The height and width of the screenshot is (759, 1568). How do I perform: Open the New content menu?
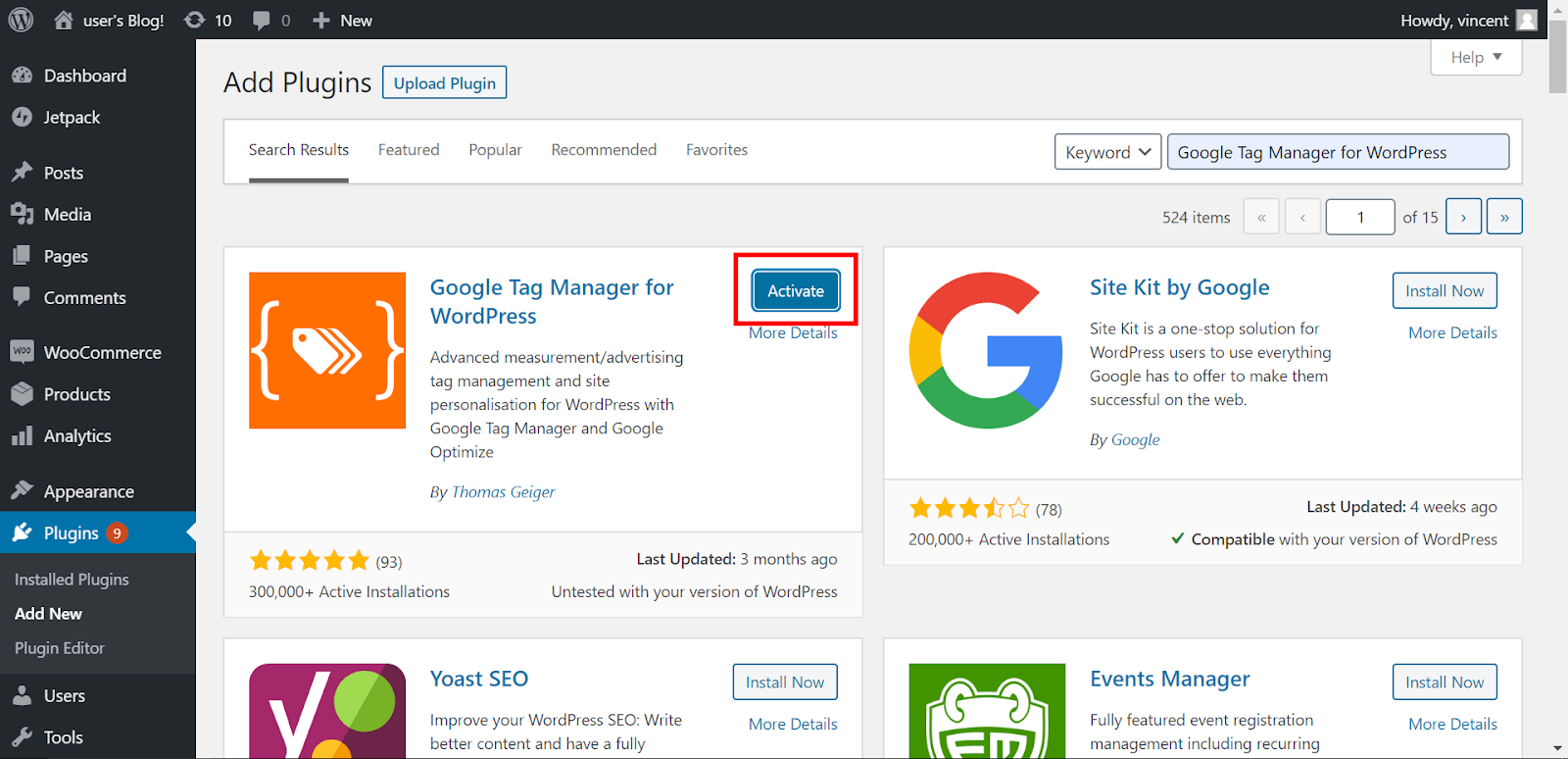pyautogui.click(x=342, y=20)
